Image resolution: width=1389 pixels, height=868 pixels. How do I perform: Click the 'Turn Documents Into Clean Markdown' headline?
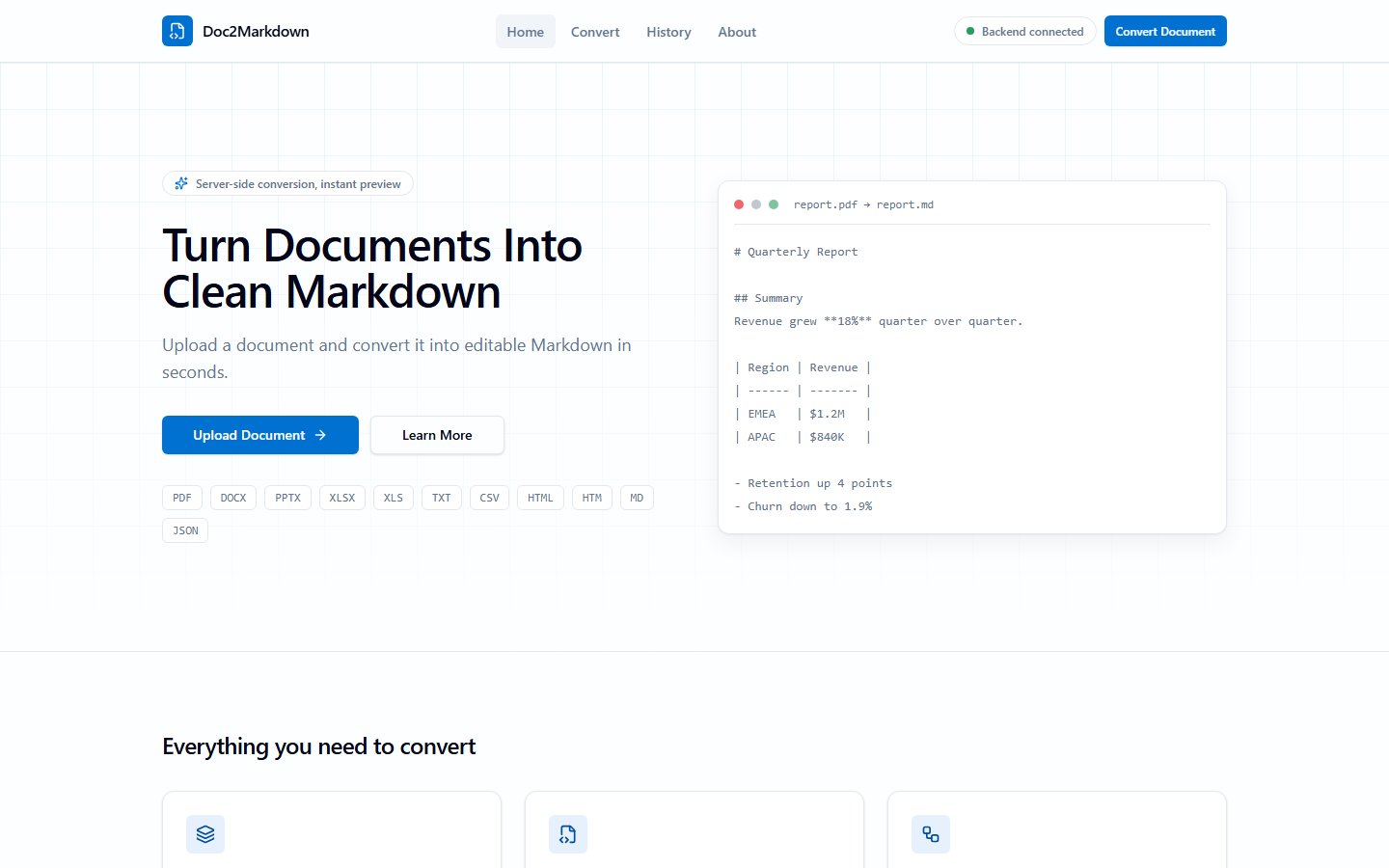pyautogui.click(x=372, y=268)
